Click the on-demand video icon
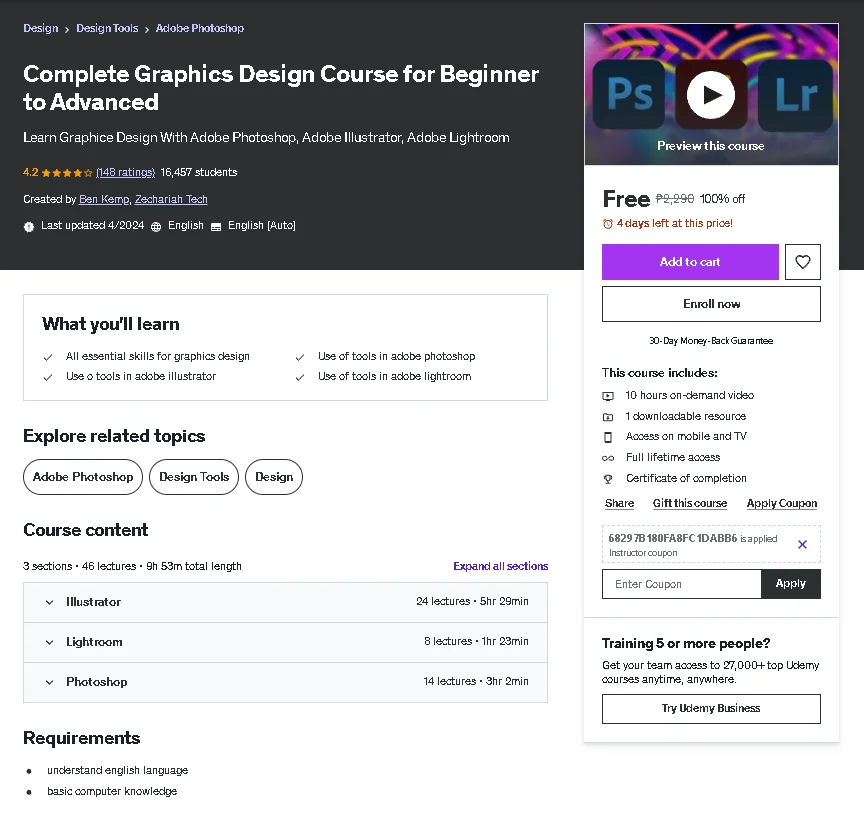864x816 pixels. point(608,396)
